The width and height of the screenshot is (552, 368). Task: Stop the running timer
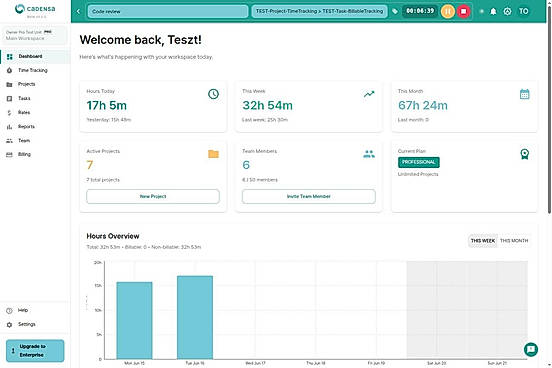pos(464,11)
